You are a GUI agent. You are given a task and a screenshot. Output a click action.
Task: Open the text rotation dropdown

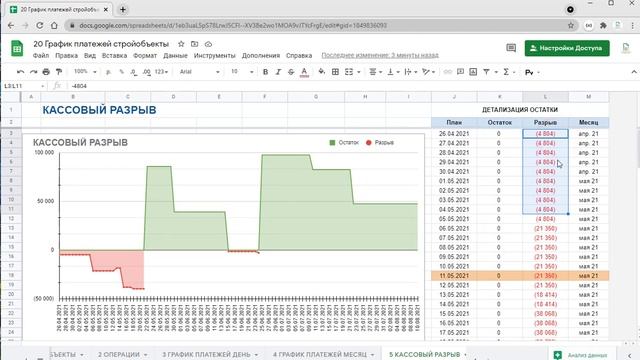(x=428, y=72)
